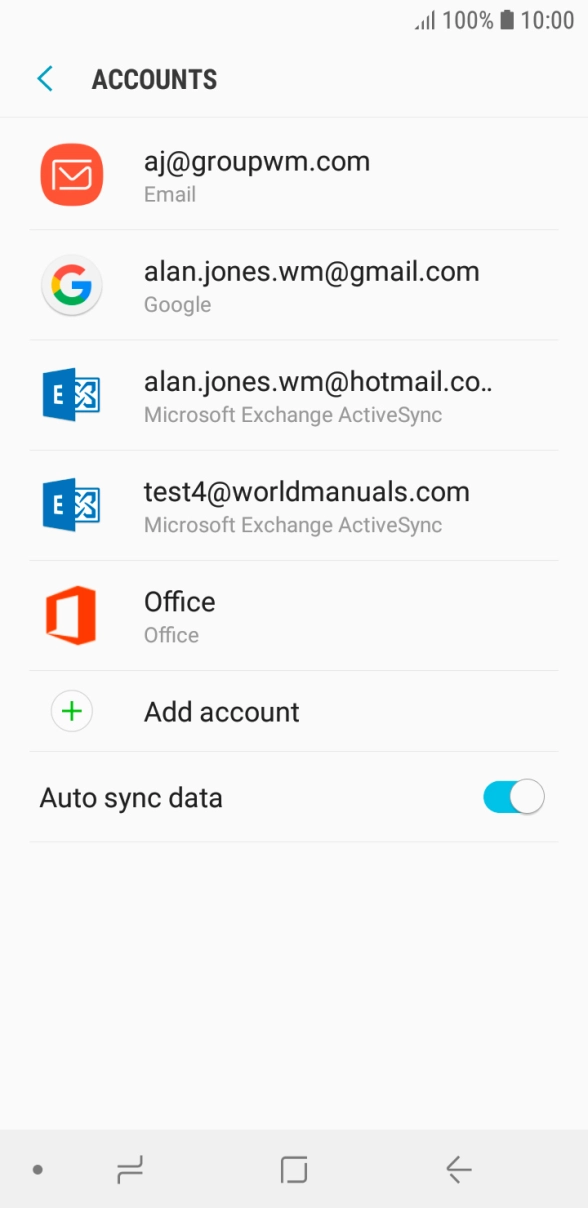The height and width of the screenshot is (1208, 588).
Task: Tap the signal strength icon
Action: (425, 20)
